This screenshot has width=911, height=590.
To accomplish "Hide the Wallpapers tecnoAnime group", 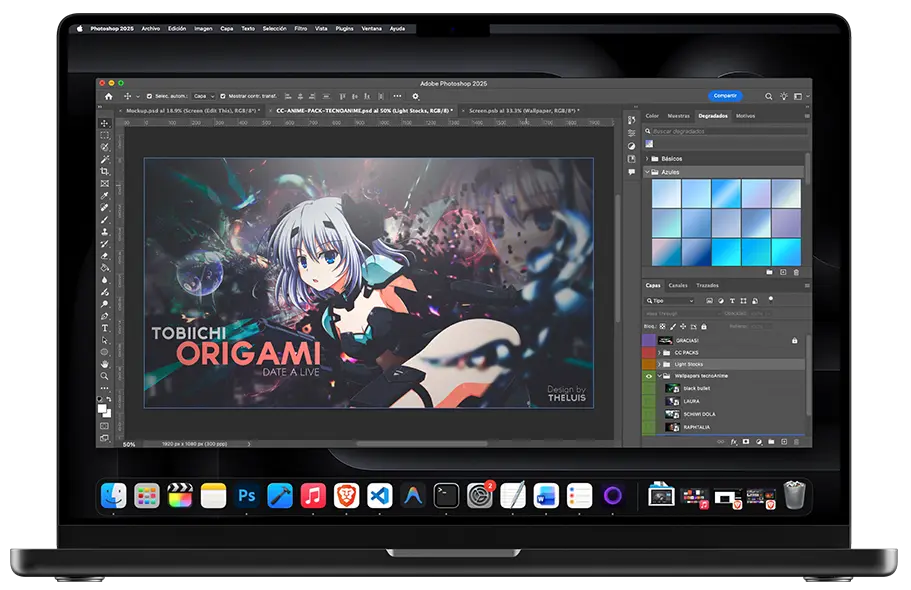I will coord(648,376).
